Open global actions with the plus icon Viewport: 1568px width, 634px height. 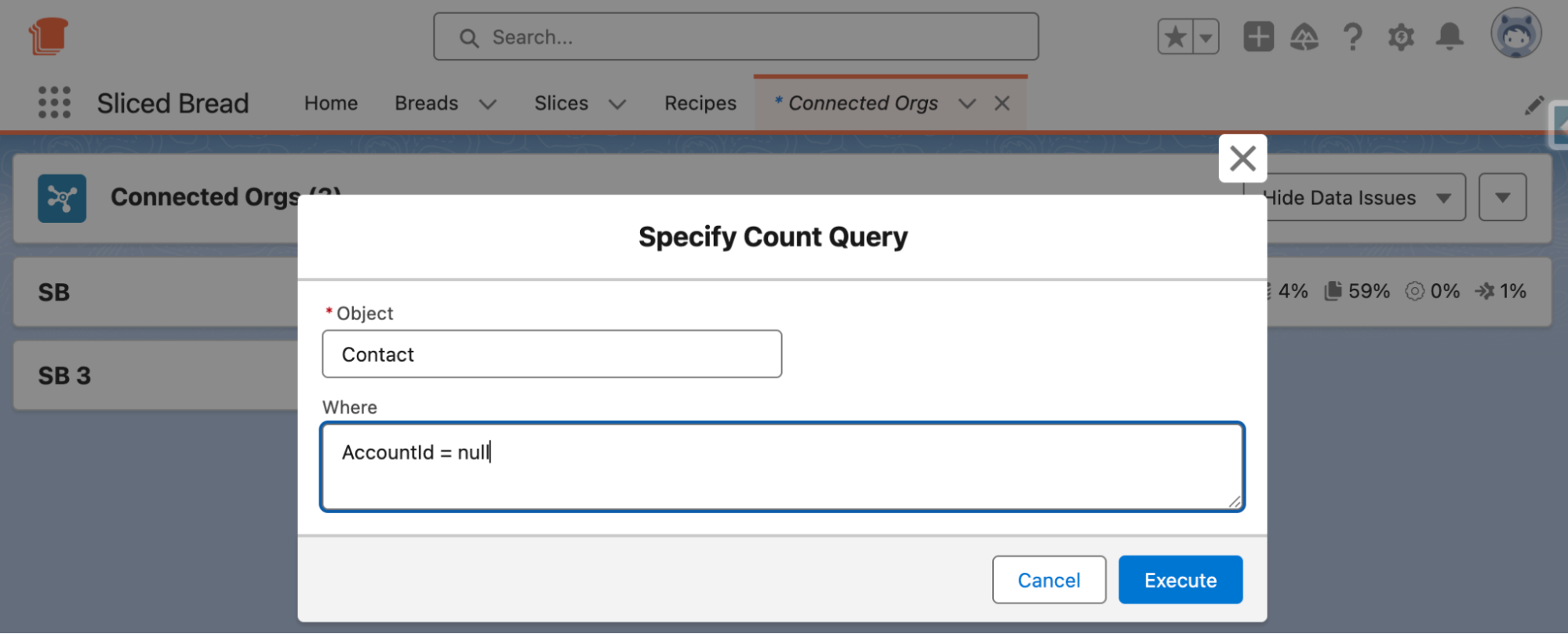(1258, 35)
